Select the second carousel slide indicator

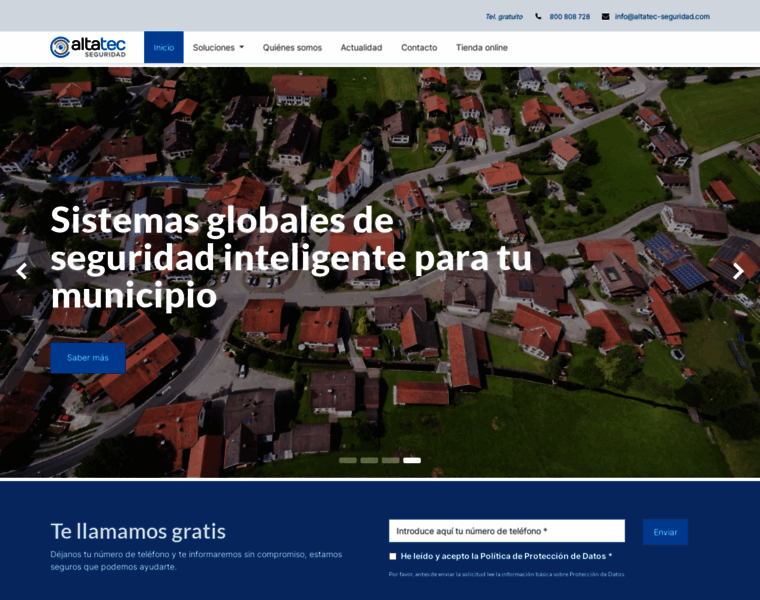(x=369, y=460)
